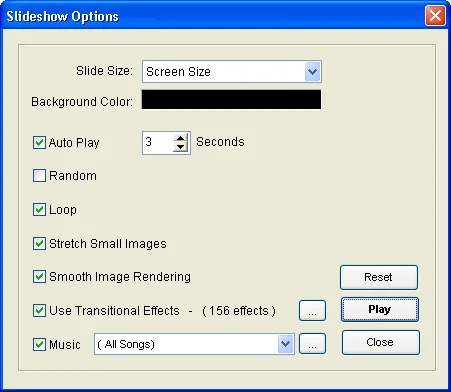This screenshot has width=451, height=392.
Task: Uncheck Use Transitional Effects
Action: tap(39, 311)
